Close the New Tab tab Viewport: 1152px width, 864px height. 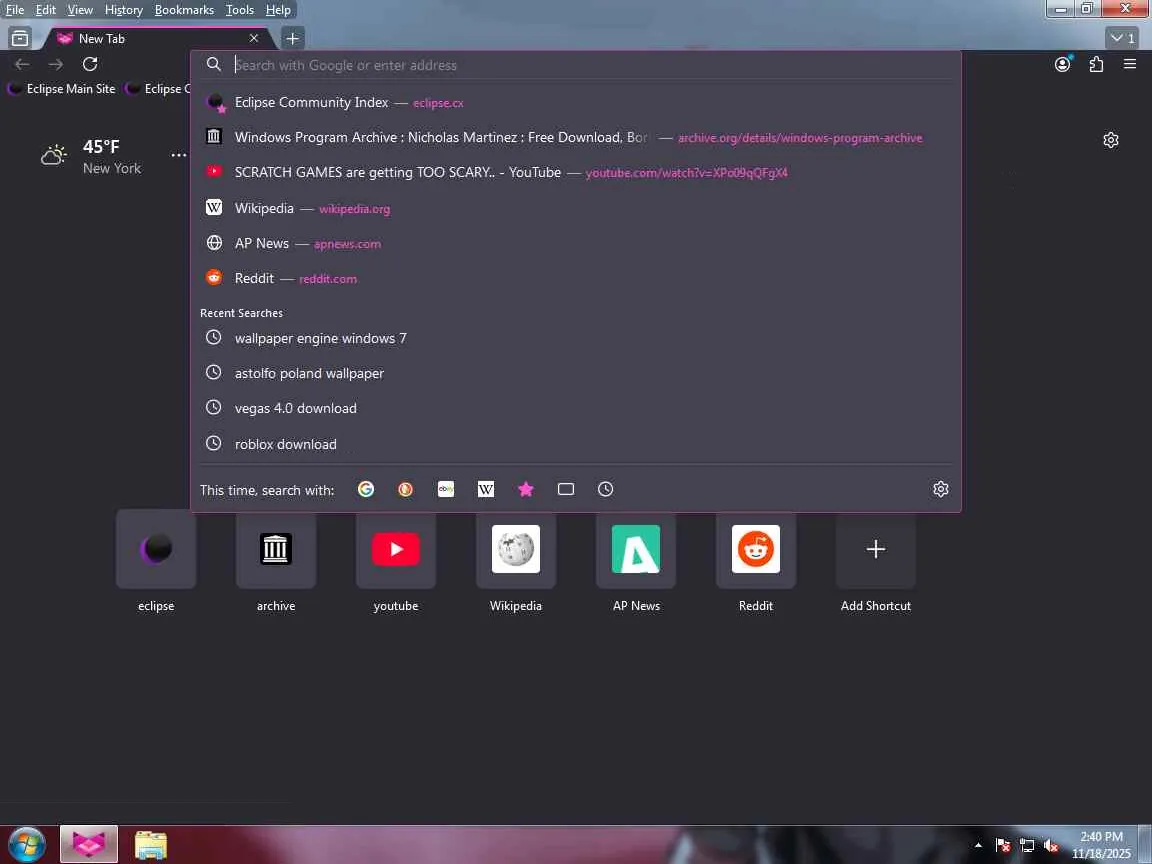(253, 38)
